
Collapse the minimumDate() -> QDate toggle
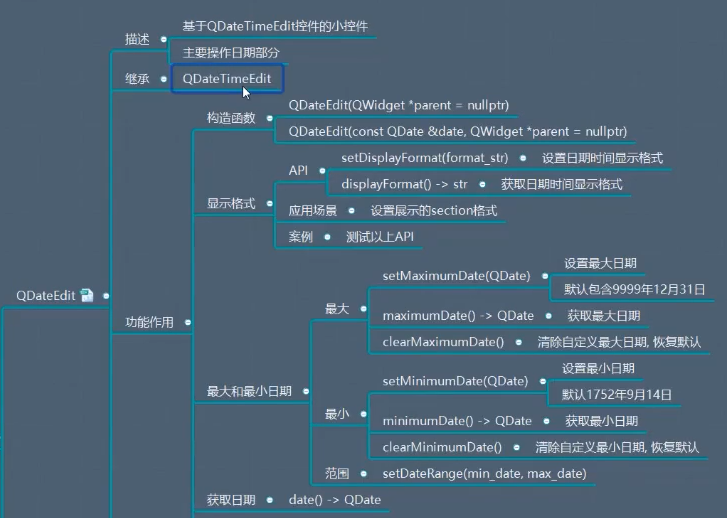coord(547,421)
